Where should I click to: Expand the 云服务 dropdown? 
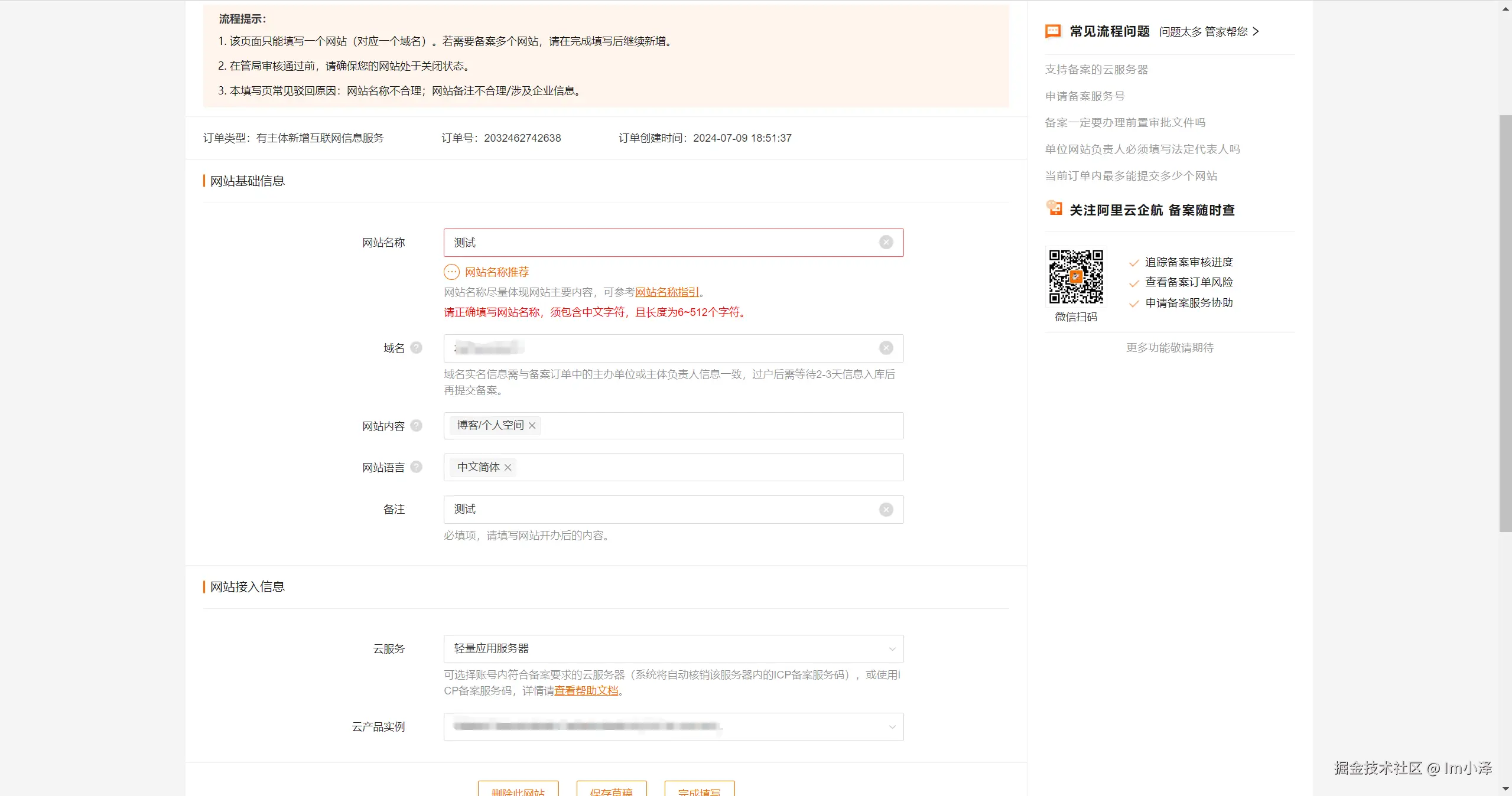(892, 649)
